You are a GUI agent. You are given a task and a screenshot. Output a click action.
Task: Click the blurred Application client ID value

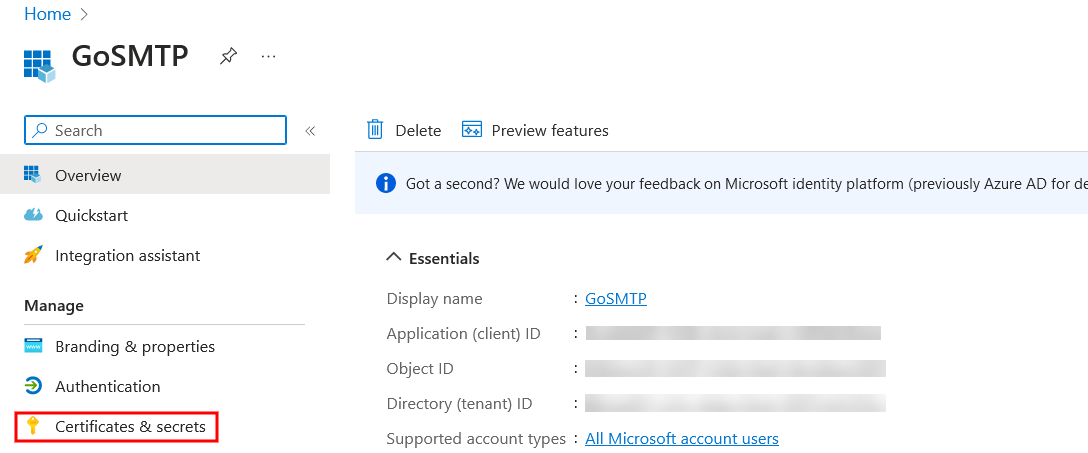click(733, 333)
